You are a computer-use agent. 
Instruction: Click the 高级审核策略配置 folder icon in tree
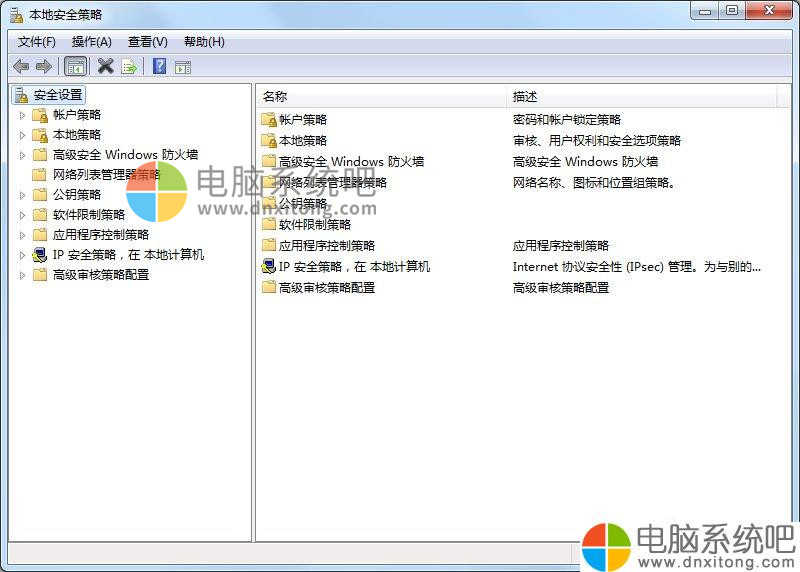click(40, 275)
